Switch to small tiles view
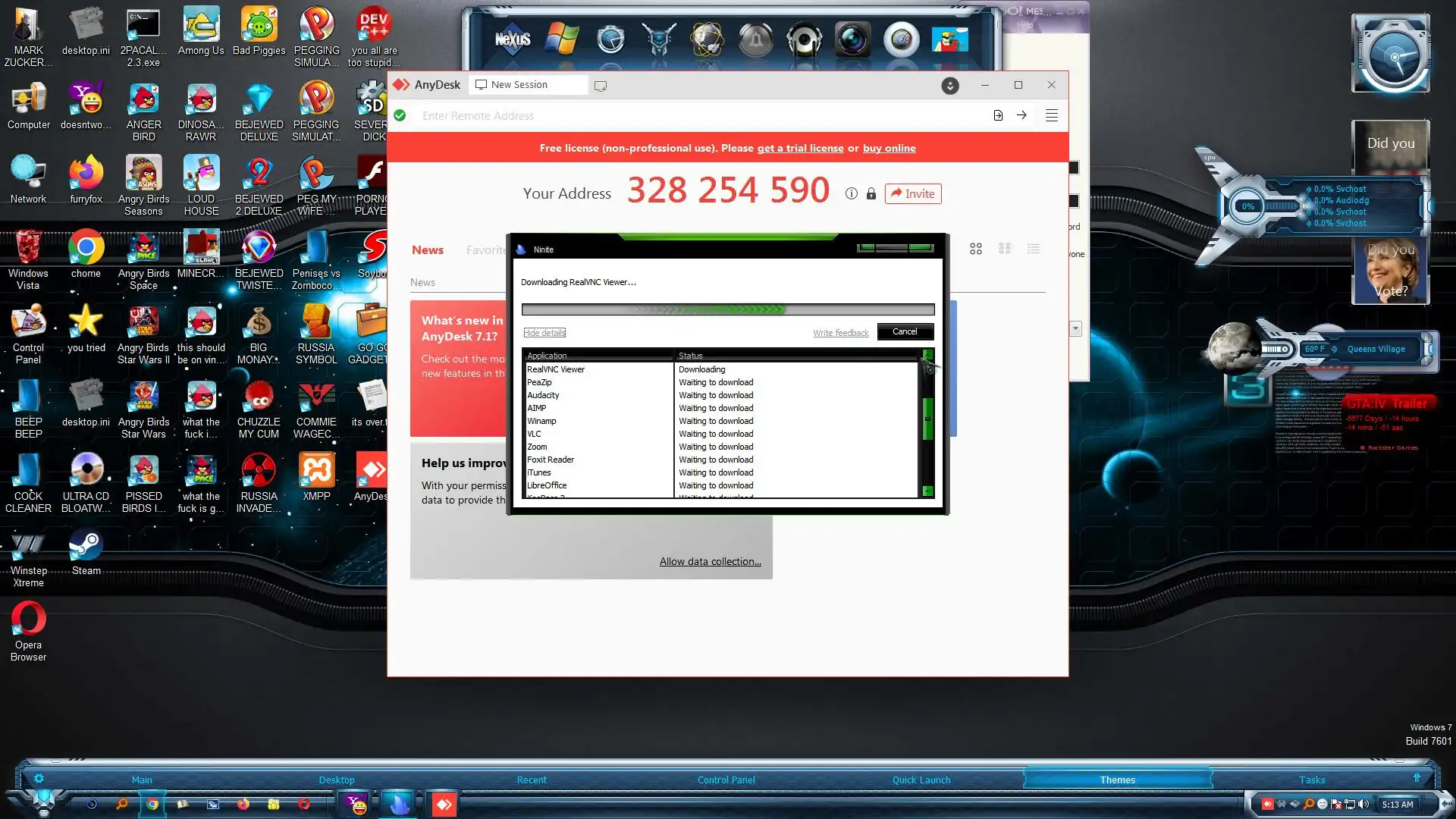The image size is (1456, 819). 1005,249
